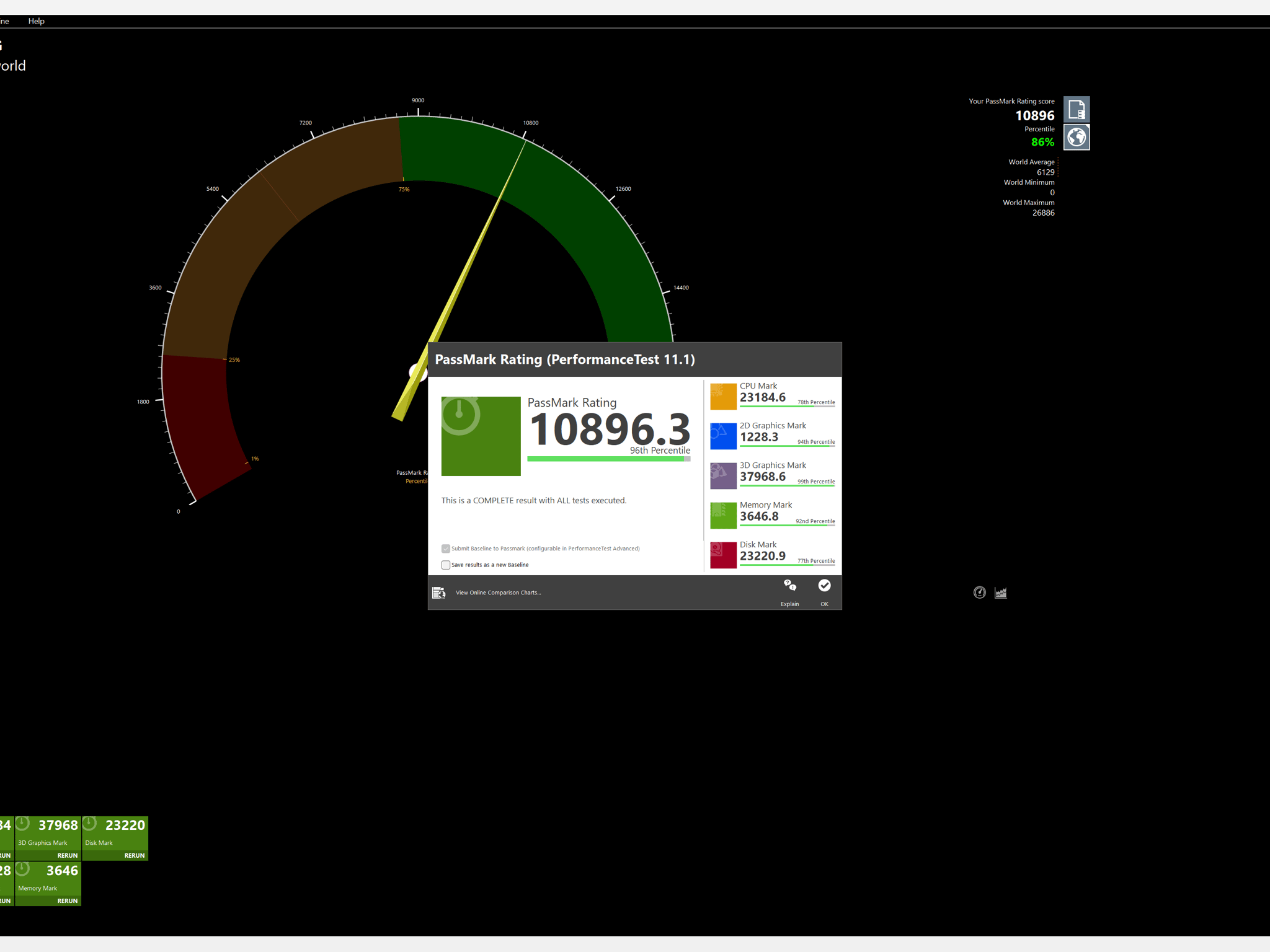Click the Disk Mark score "23220.9"
Image resolution: width=1270 pixels, height=952 pixels.
[x=763, y=556]
